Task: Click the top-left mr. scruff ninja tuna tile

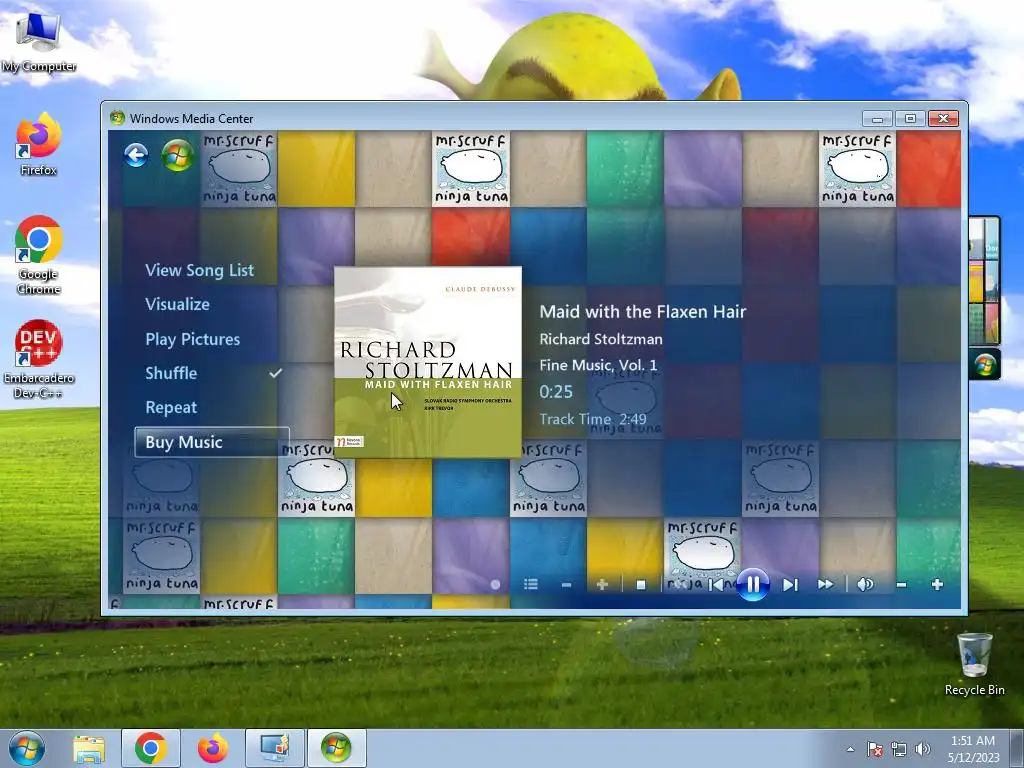Action: (x=239, y=168)
